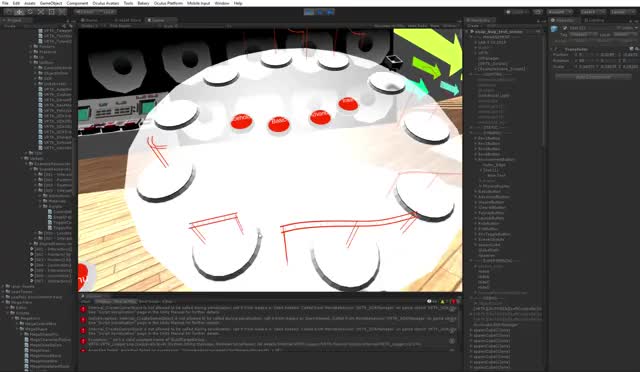The height and width of the screenshot is (372, 640).
Task: Select the Hand tool in toolbar
Action: (8, 12)
